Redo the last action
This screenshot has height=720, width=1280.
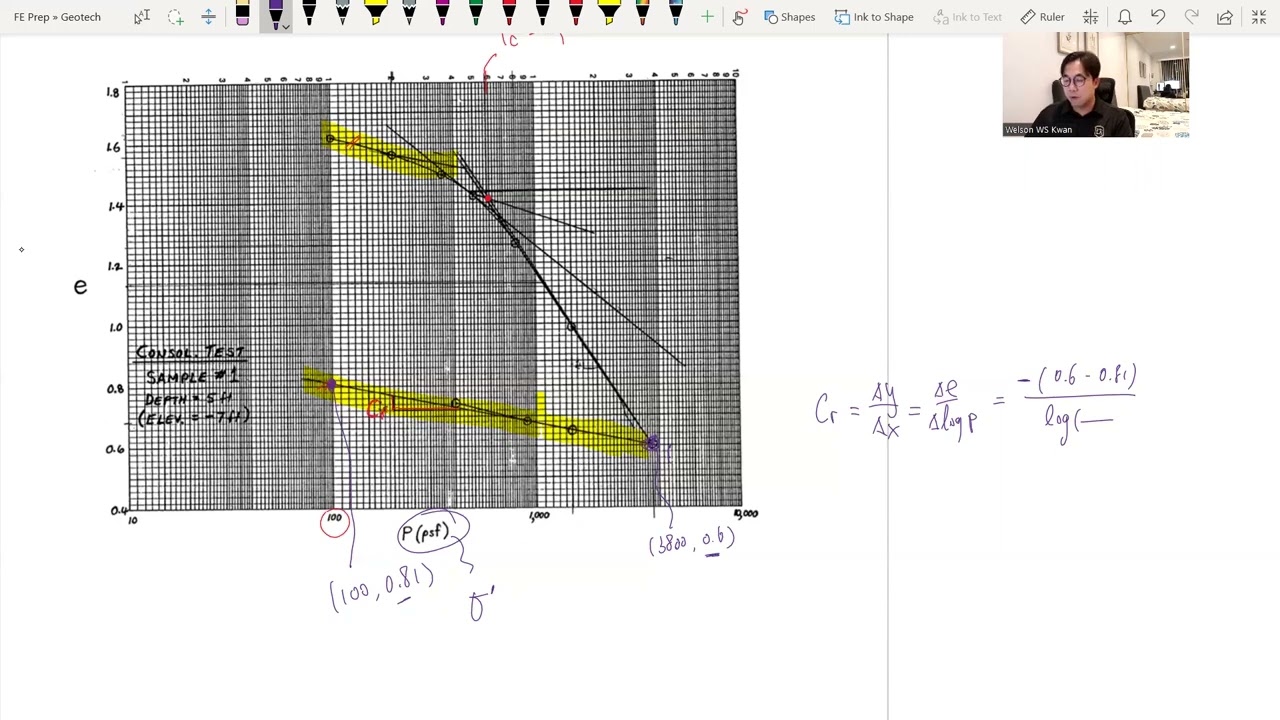pos(1191,16)
